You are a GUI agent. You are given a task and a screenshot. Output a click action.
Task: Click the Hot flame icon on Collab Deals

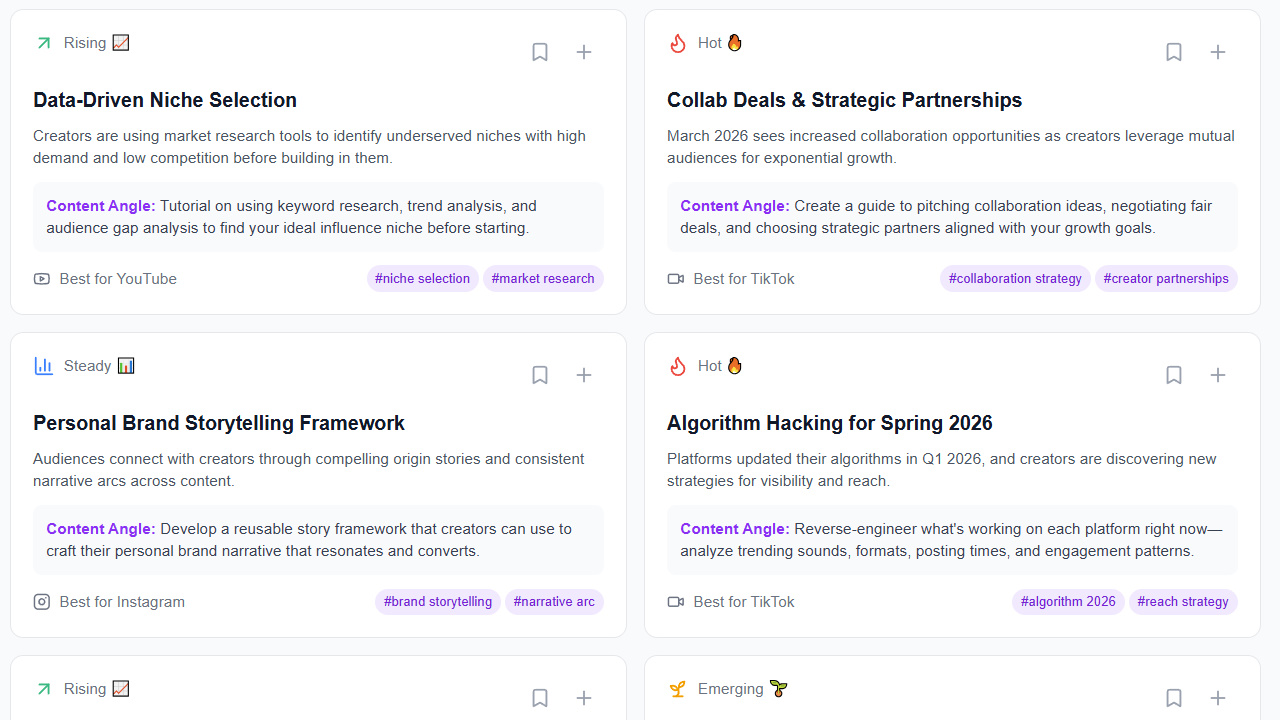click(x=678, y=43)
